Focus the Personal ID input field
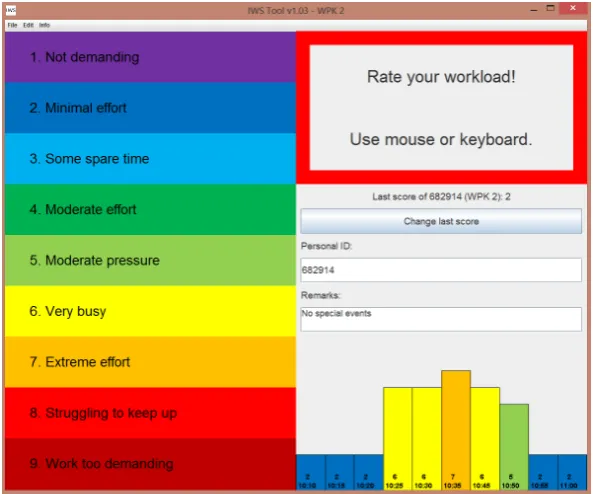593x494 pixels. click(441, 270)
